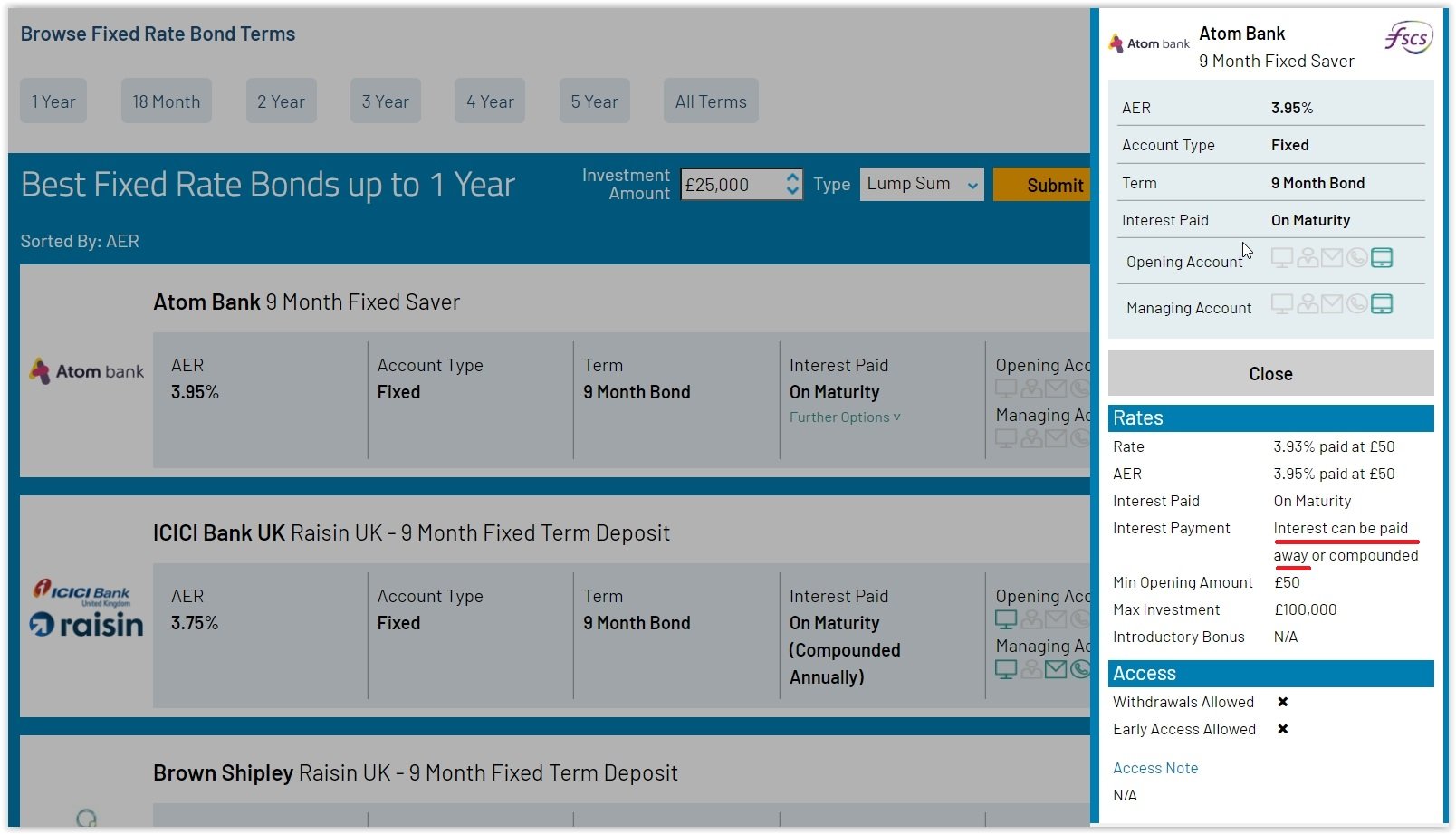Click computer icon in panel's Opening Account row
Screen dimensions: 1456x834
pyautogui.click(x=1281, y=258)
